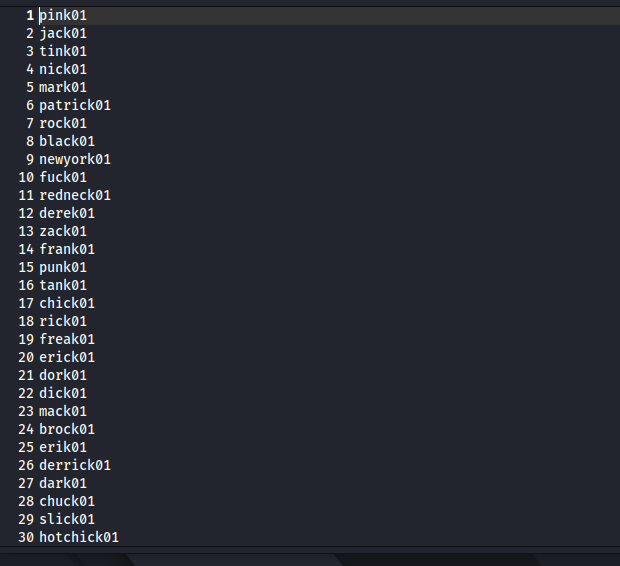
Task: Click the patrick01 entry
Action: pyautogui.click(x=75, y=106)
